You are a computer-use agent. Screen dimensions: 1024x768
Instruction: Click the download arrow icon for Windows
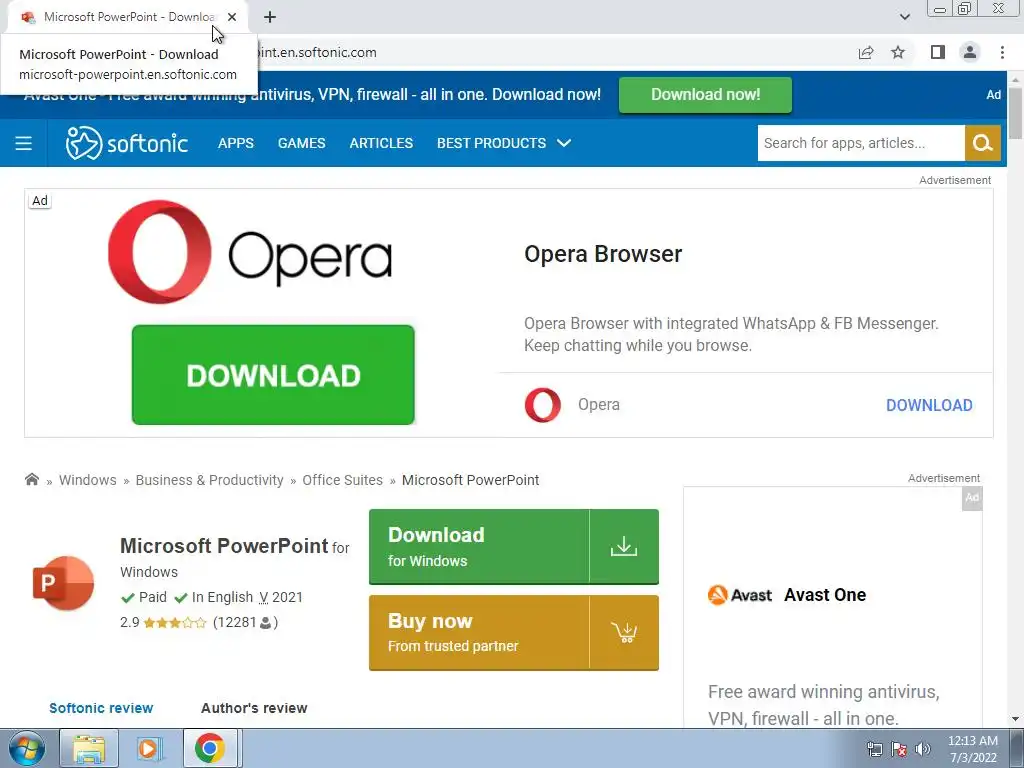(624, 547)
